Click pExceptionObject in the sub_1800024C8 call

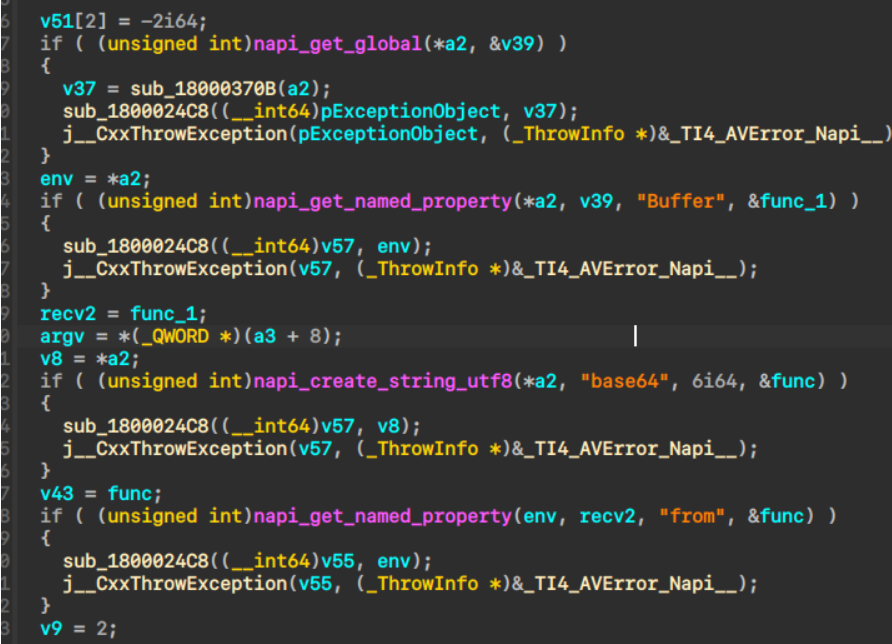[411, 111]
